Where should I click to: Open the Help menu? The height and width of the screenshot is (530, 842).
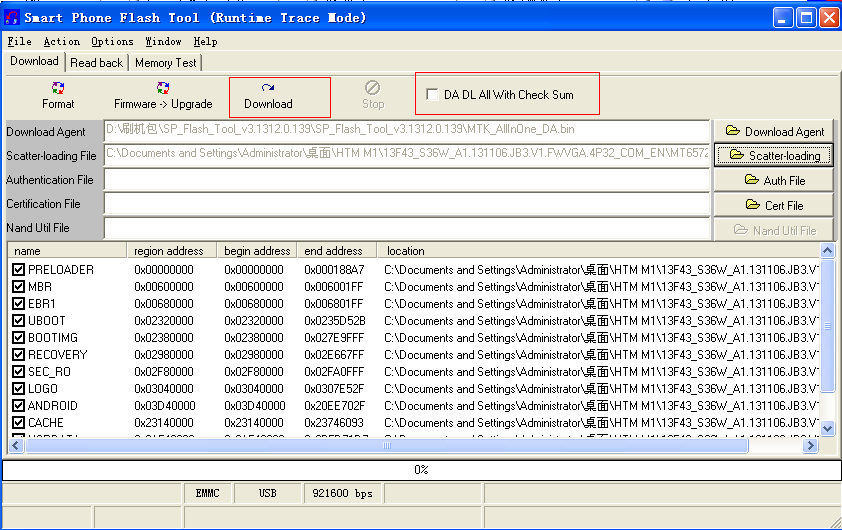205,41
